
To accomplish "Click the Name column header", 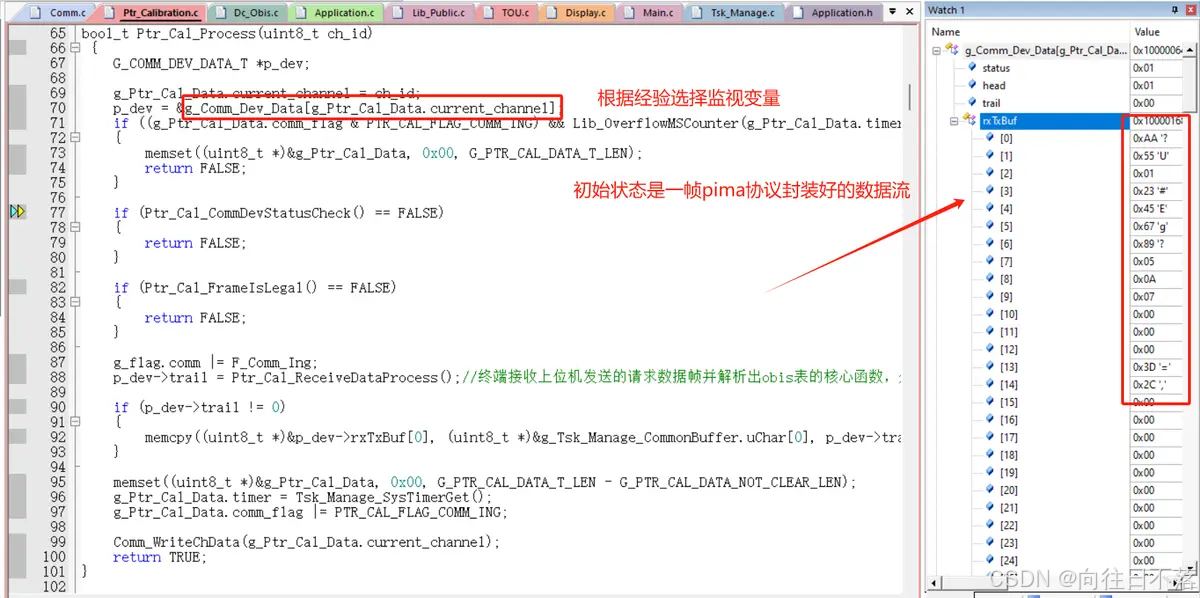I will tap(1028, 32).
